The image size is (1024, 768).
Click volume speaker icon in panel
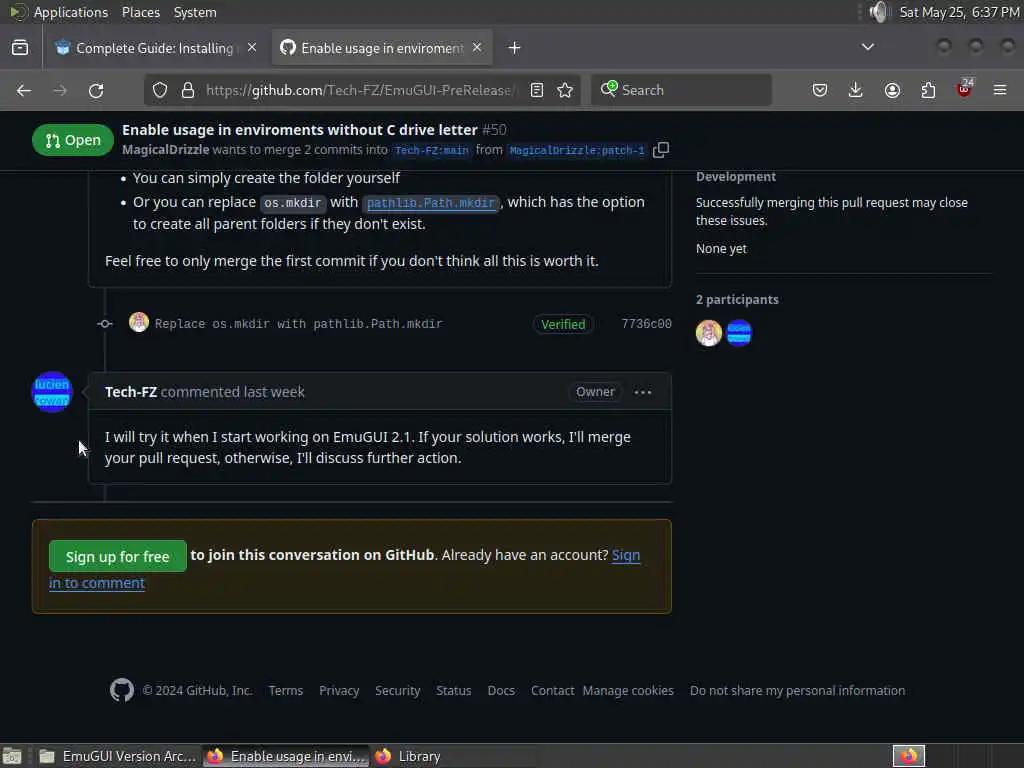click(880, 12)
